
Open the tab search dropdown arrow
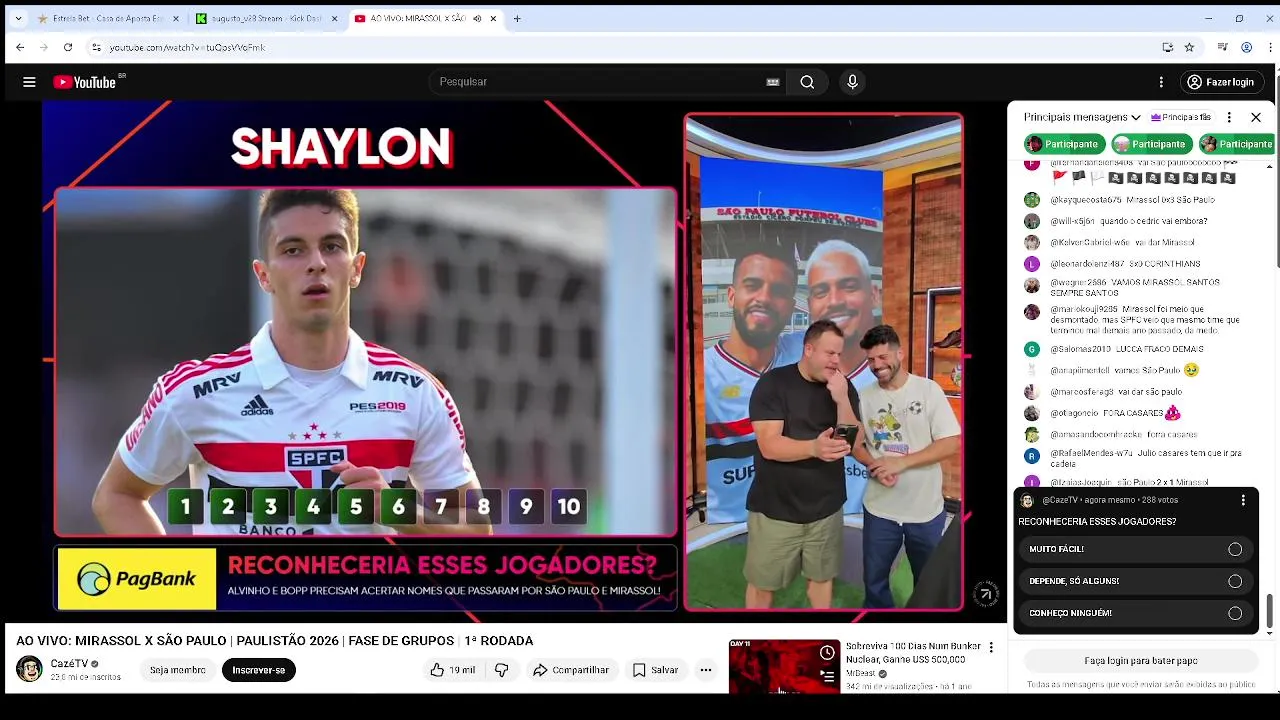point(18,18)
